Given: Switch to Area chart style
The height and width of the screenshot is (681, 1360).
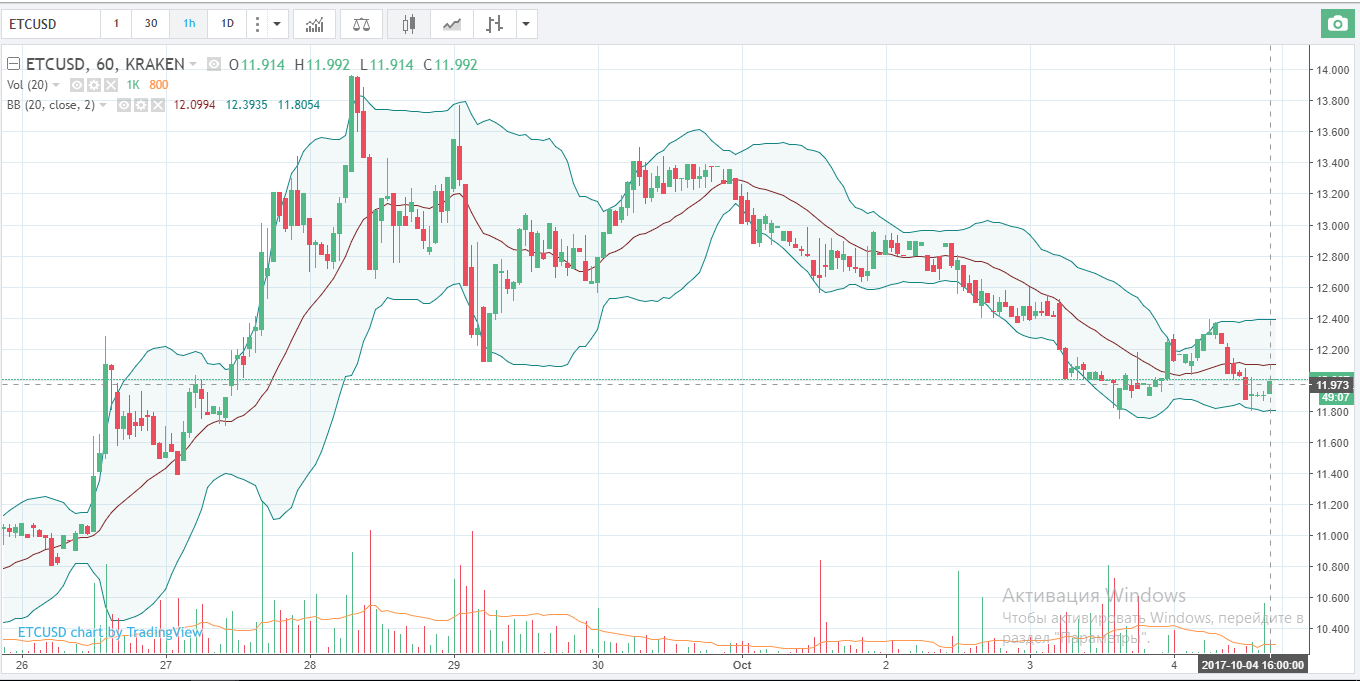Looking at the screenshot, I should 453,23.
